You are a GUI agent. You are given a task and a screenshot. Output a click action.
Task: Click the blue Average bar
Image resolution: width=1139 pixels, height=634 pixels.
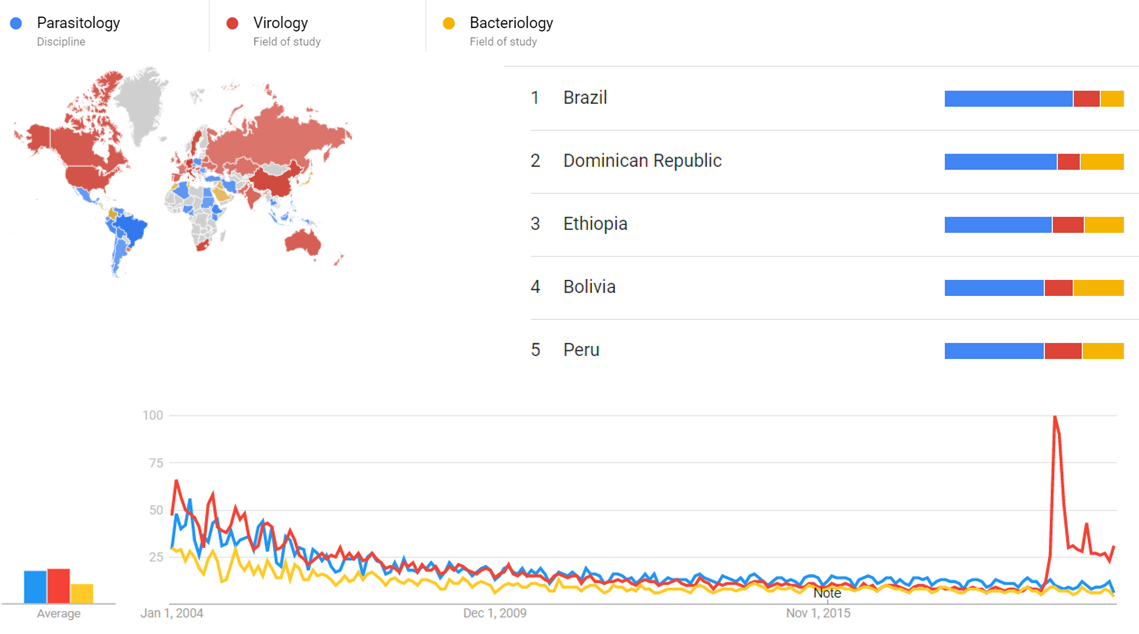[35, 587]
